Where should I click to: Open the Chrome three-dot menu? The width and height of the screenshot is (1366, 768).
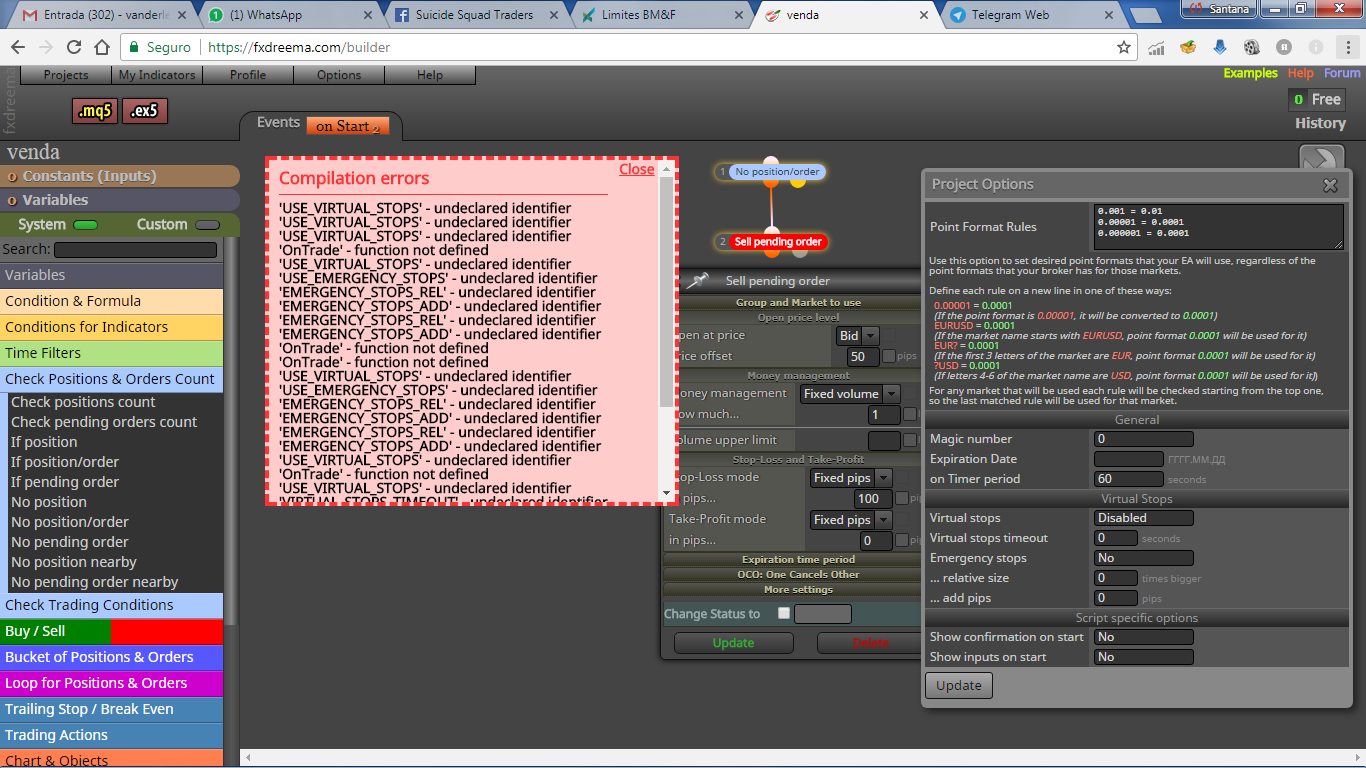(x=1346, y=47)
